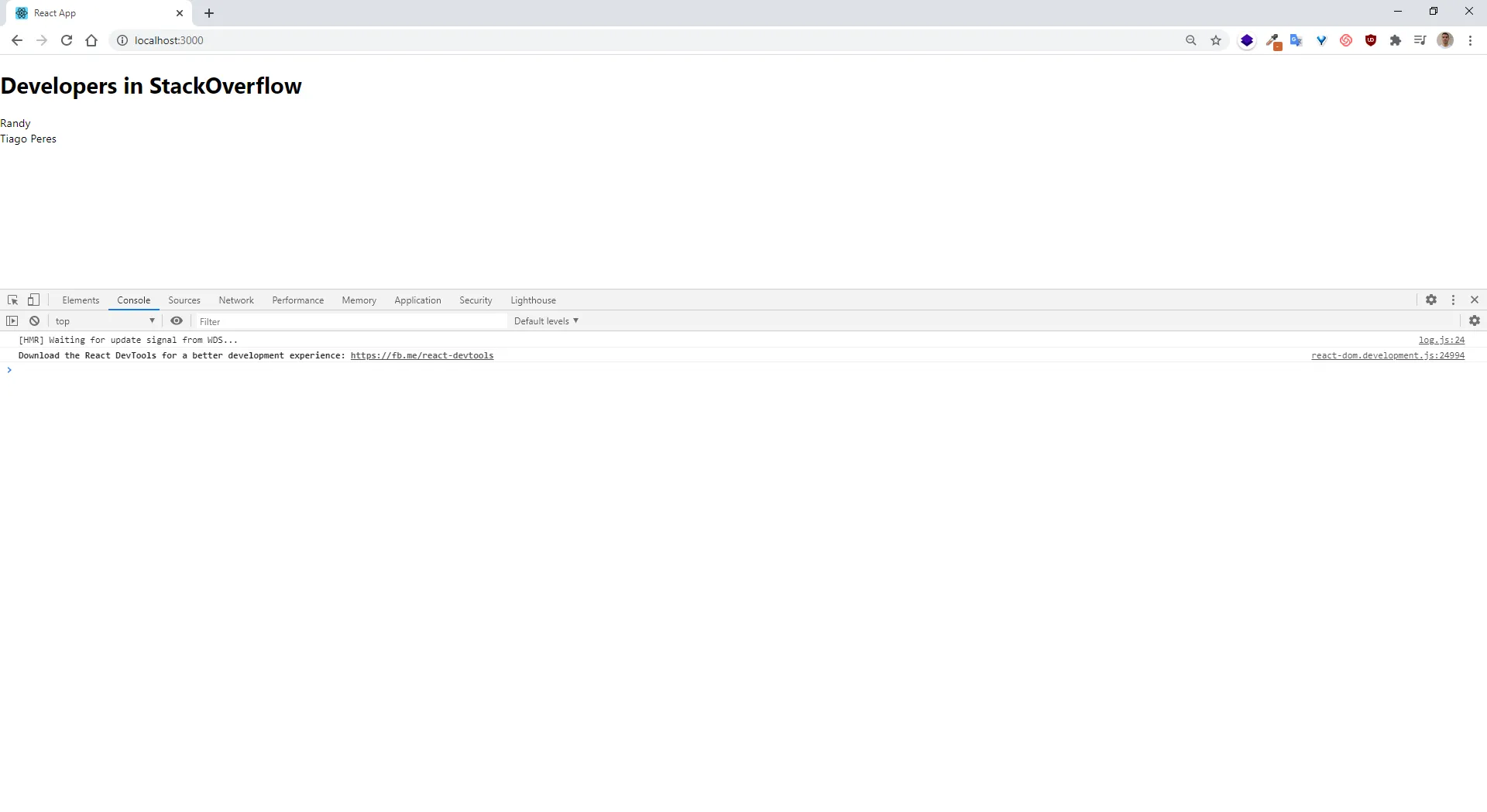Open the DevTools customize three-dot menu
The height and width of the screenshot is (812, 1487).
[x=1453, y=300]
